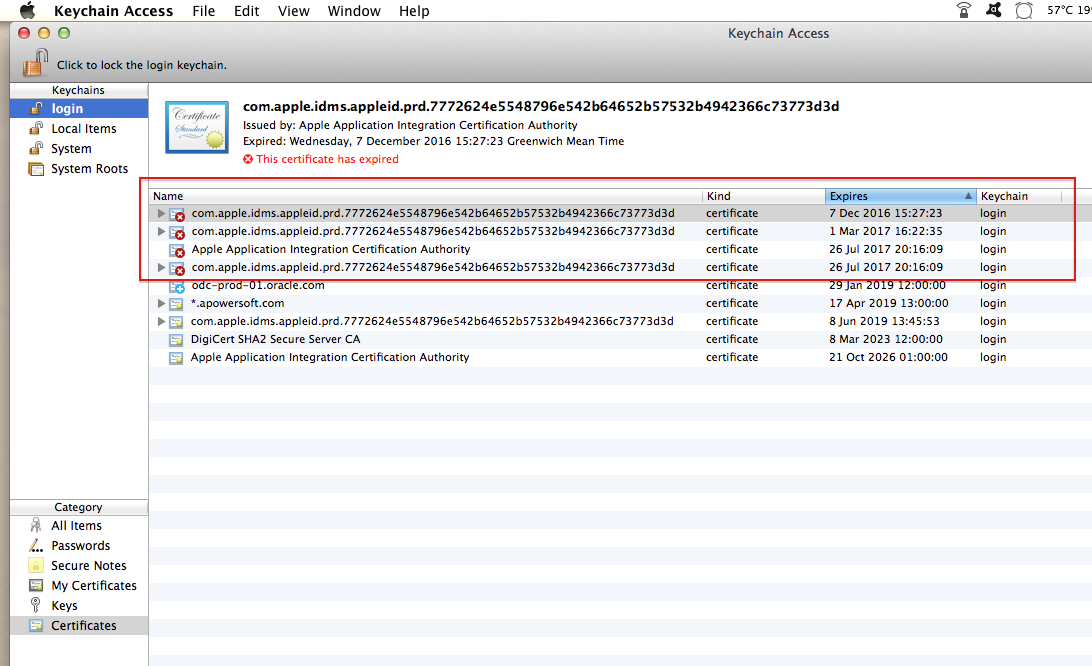
Task: Expand the *.apowersoft.com certificate row
Action: [x=161, y=304]
